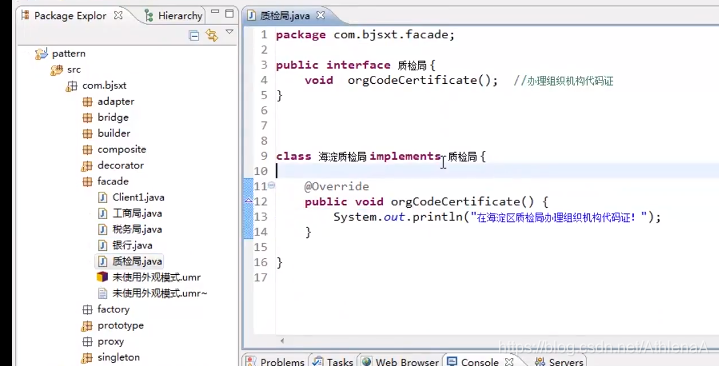Click the println string literal

click(559, 217)
